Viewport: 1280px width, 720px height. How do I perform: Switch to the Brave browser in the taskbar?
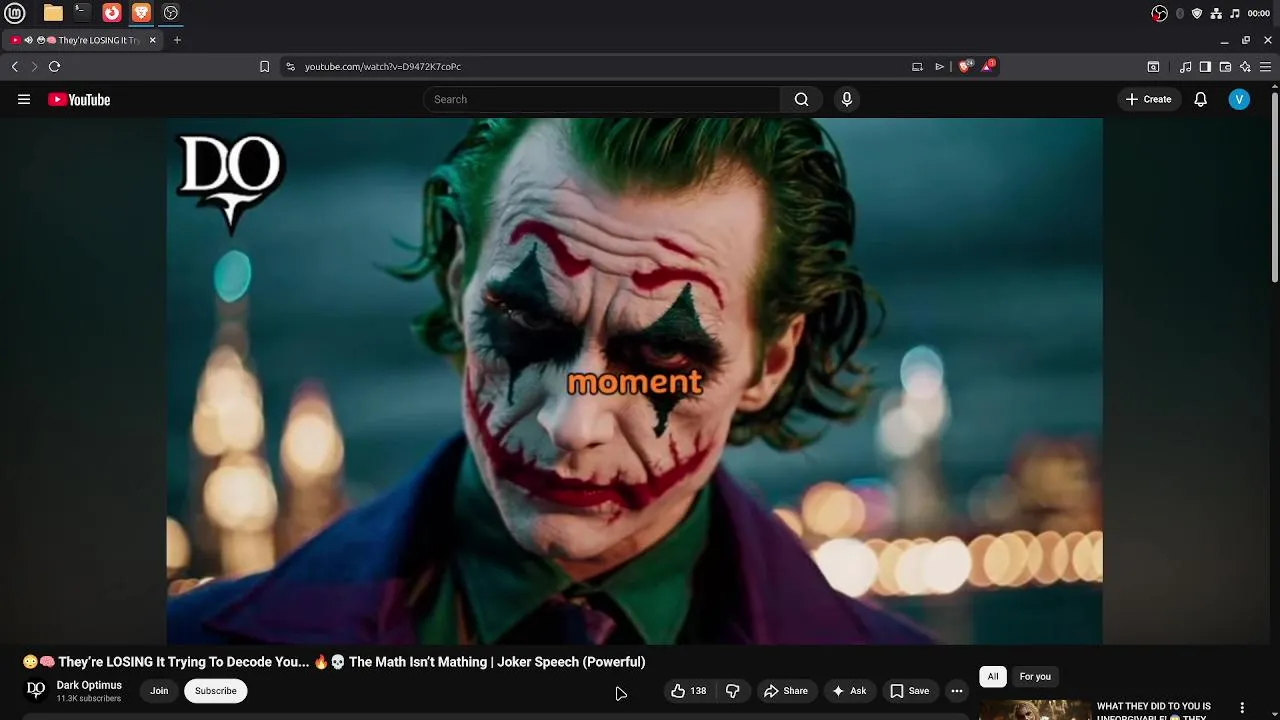click(x=141, y=13)
